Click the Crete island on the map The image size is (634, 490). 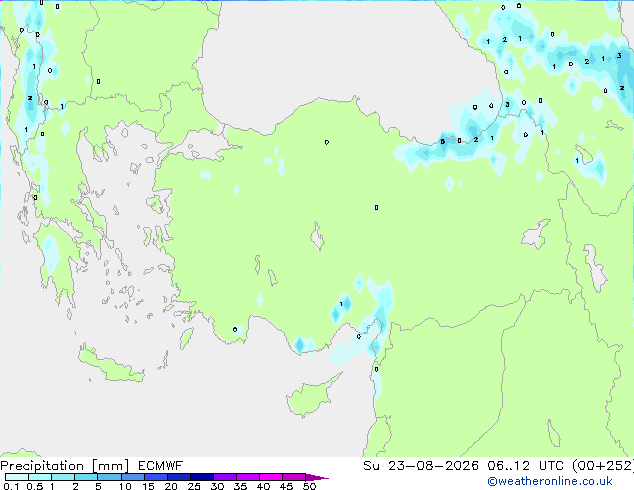(x=111, y=365)
